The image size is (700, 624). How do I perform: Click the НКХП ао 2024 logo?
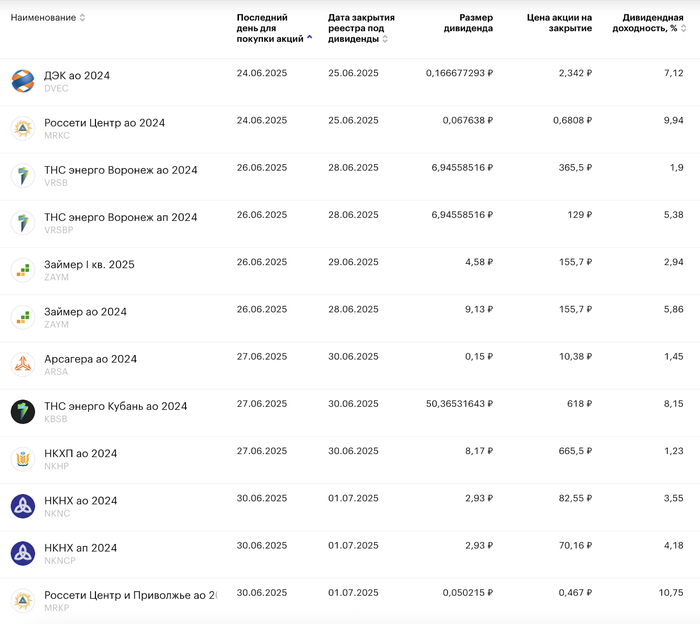(x=22, y=459)
